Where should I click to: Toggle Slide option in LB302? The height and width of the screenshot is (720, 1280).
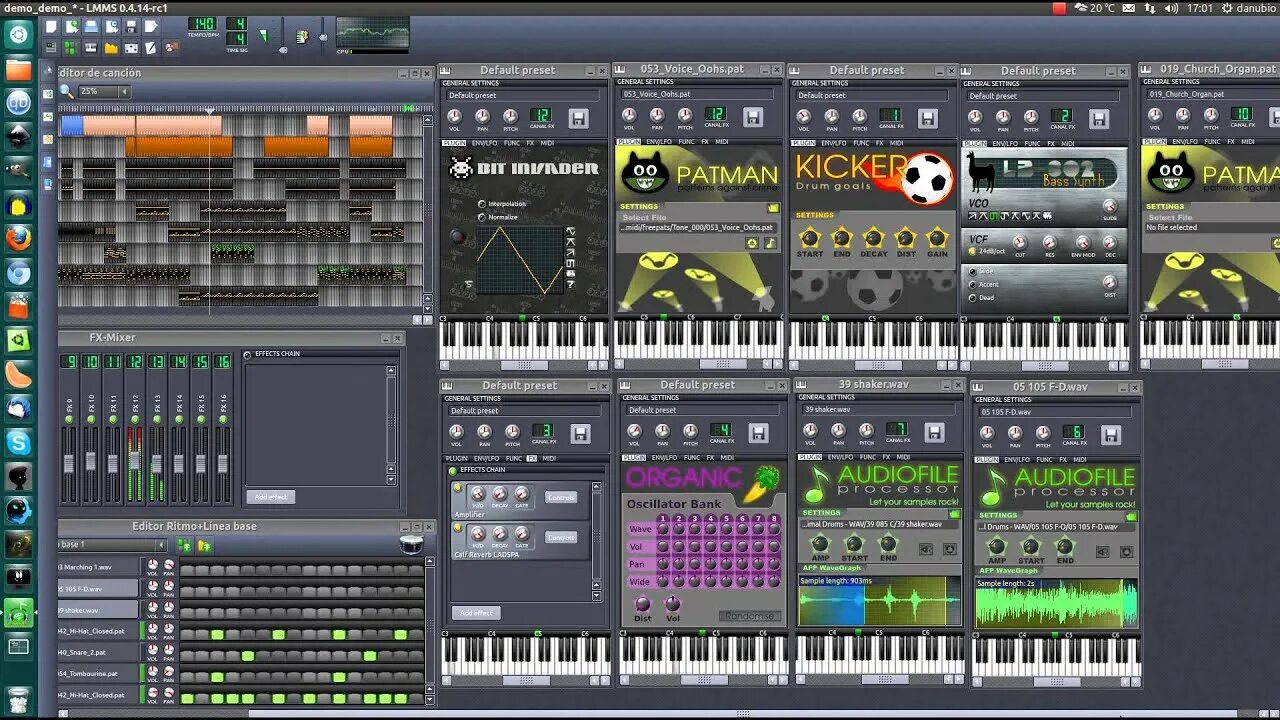tap(972, 271)
